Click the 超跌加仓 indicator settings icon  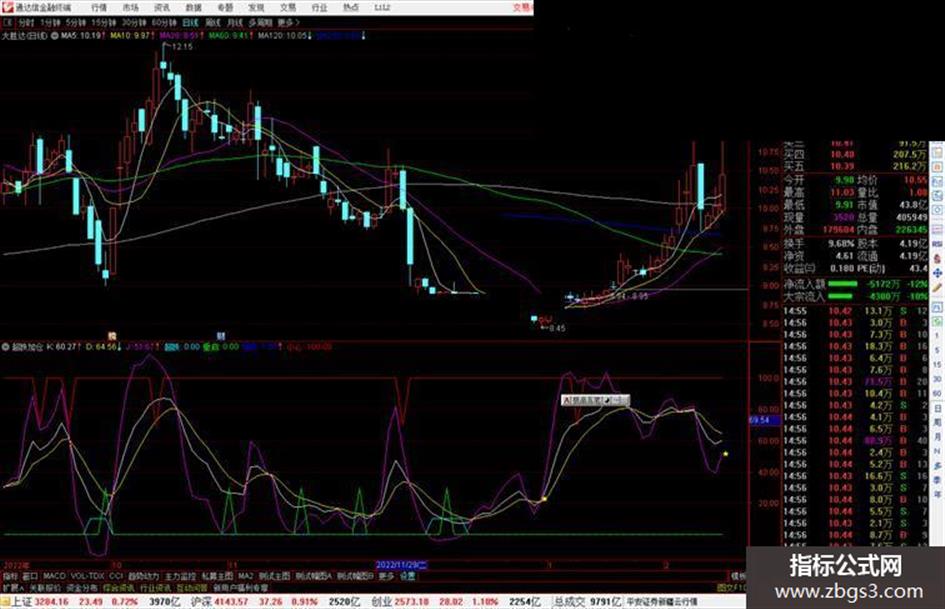[6, 347]
